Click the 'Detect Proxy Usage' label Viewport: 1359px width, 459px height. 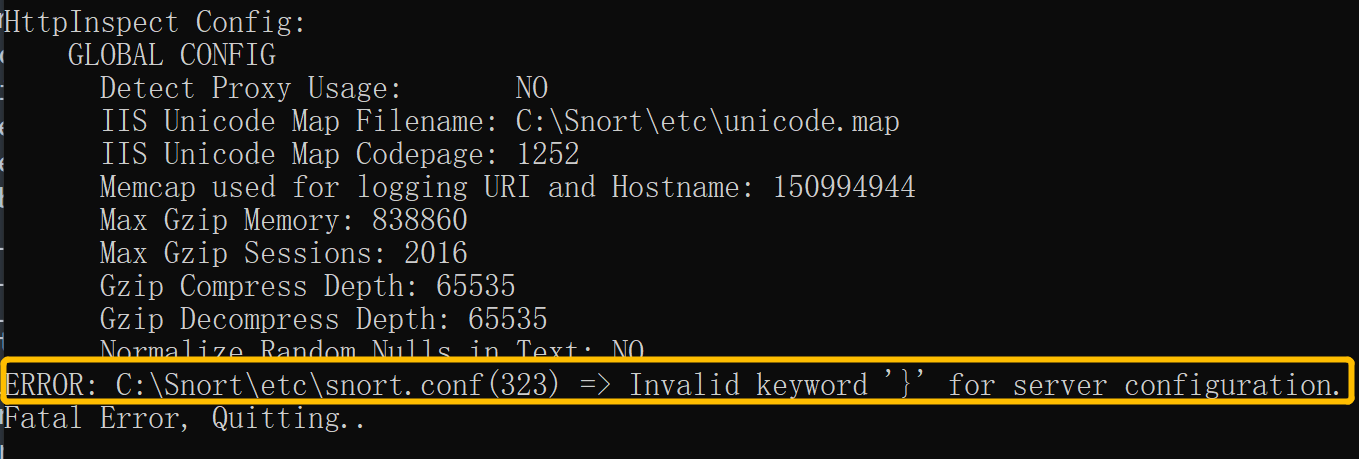[x=250, y=88]
